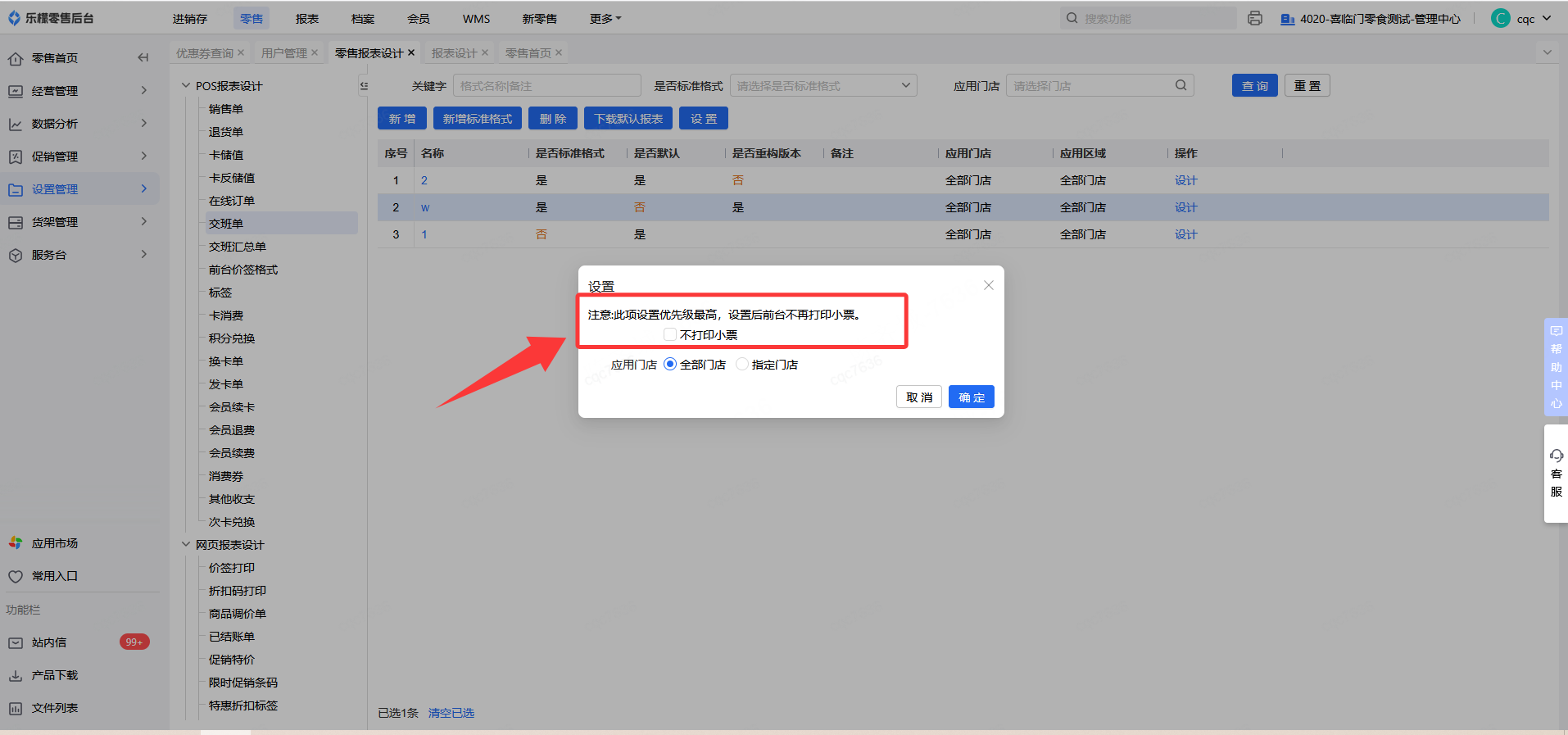
Task: Click the 查询 button
Action: 1255,85
